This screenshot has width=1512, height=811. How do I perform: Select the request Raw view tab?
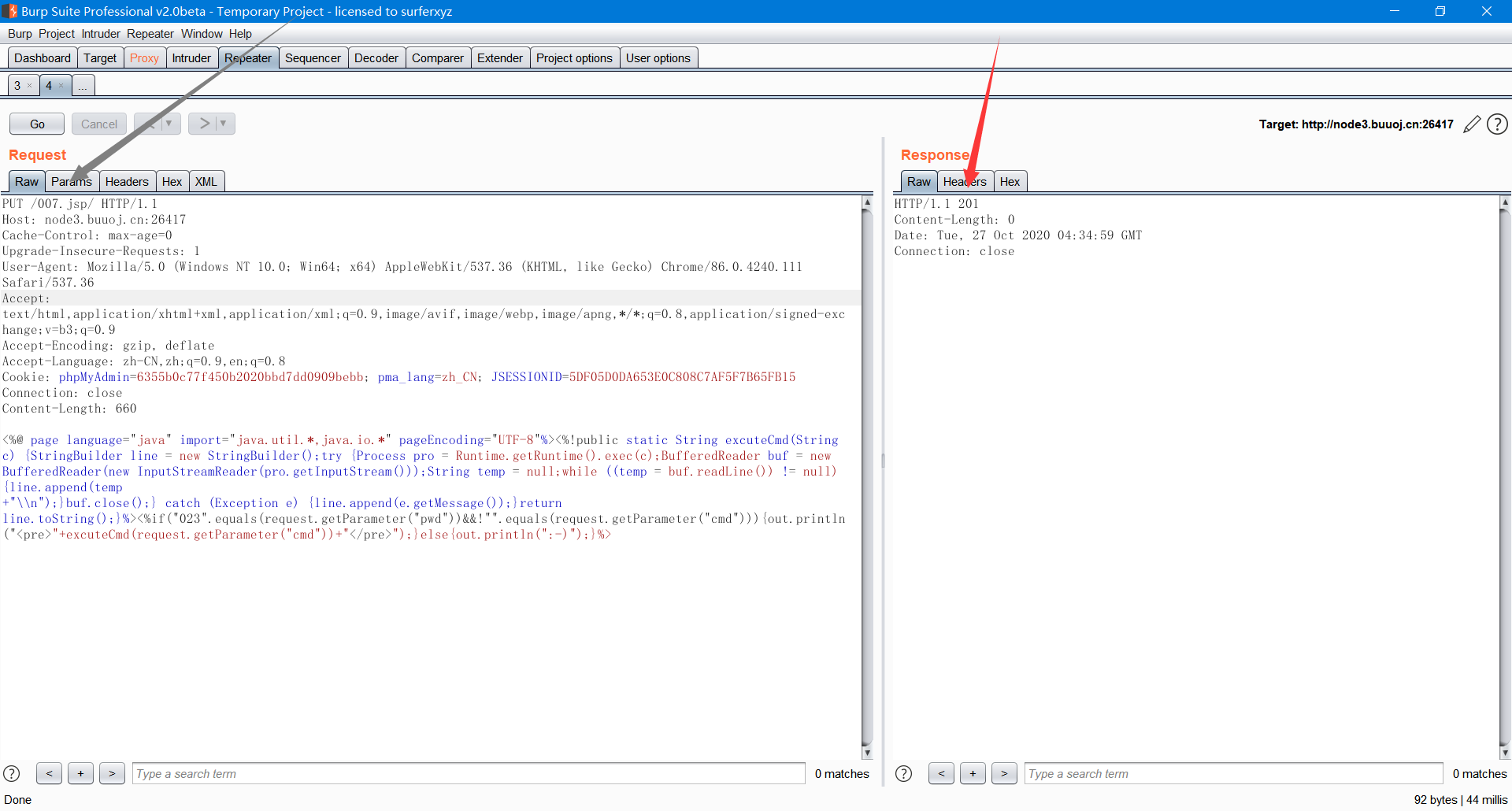pos(27,182)
